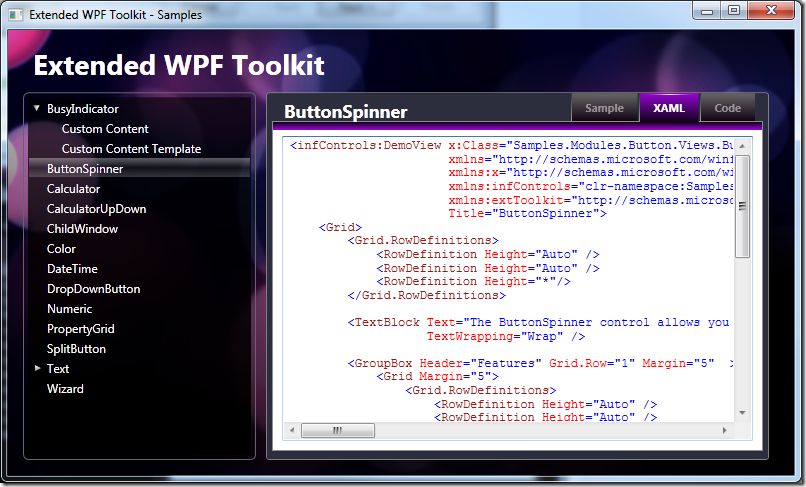Select the PropertyGrid entry
Image resolution: width=806 pixels, height=487 pixels.
[x=81, y=329]
